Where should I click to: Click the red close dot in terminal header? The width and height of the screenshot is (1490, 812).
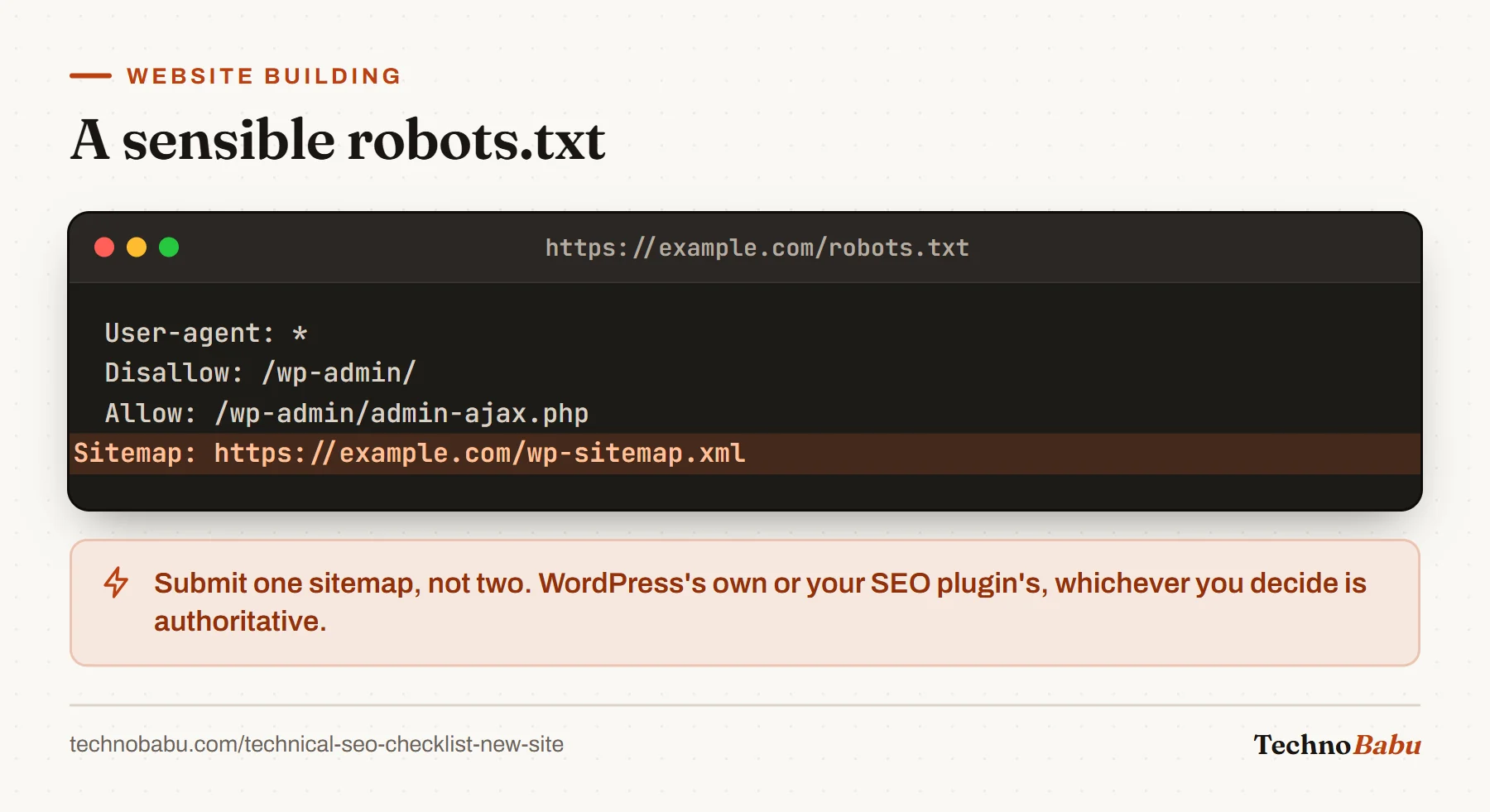pyautogui.click(x=104, y=247)
